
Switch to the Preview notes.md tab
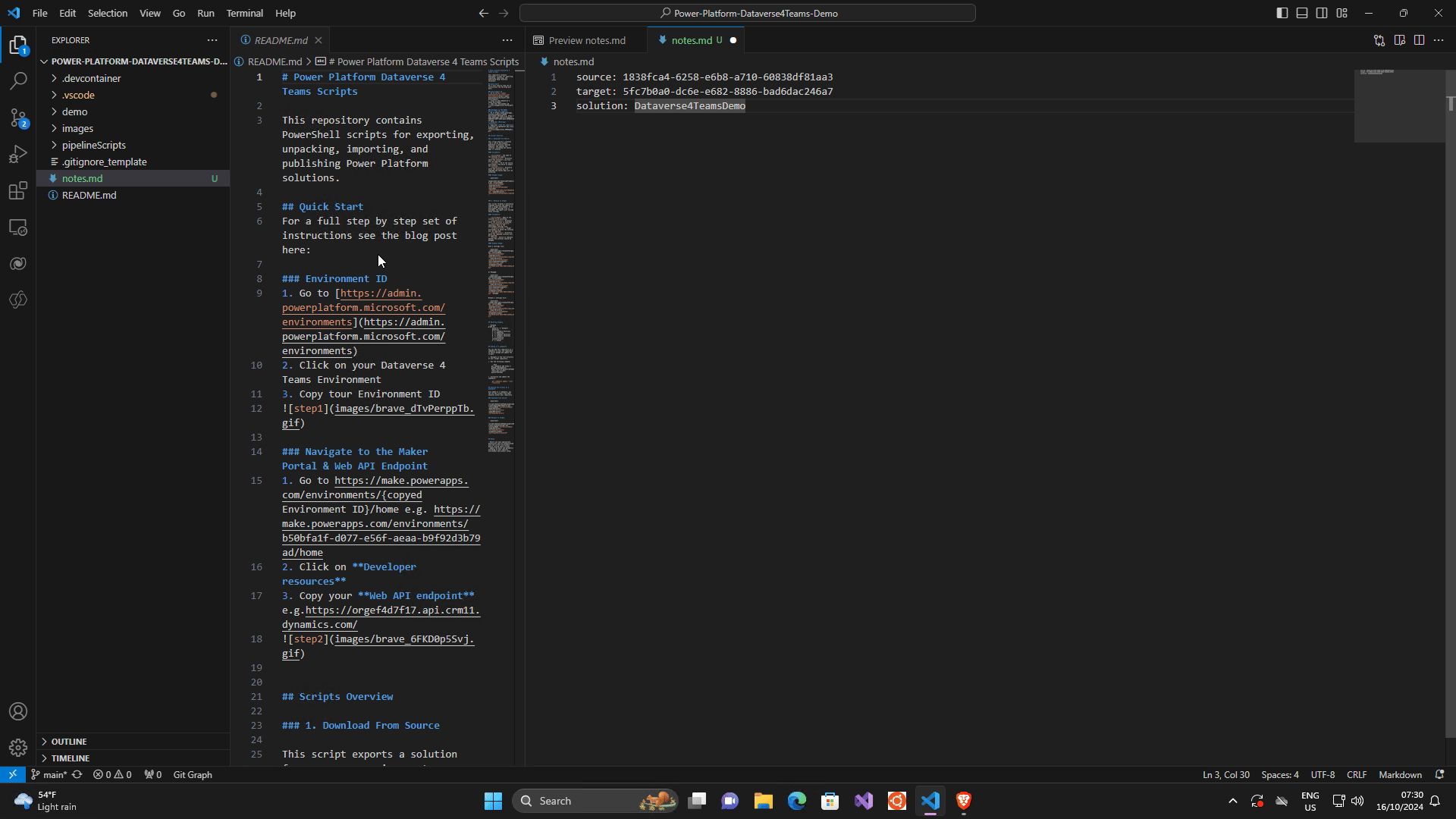586,40
